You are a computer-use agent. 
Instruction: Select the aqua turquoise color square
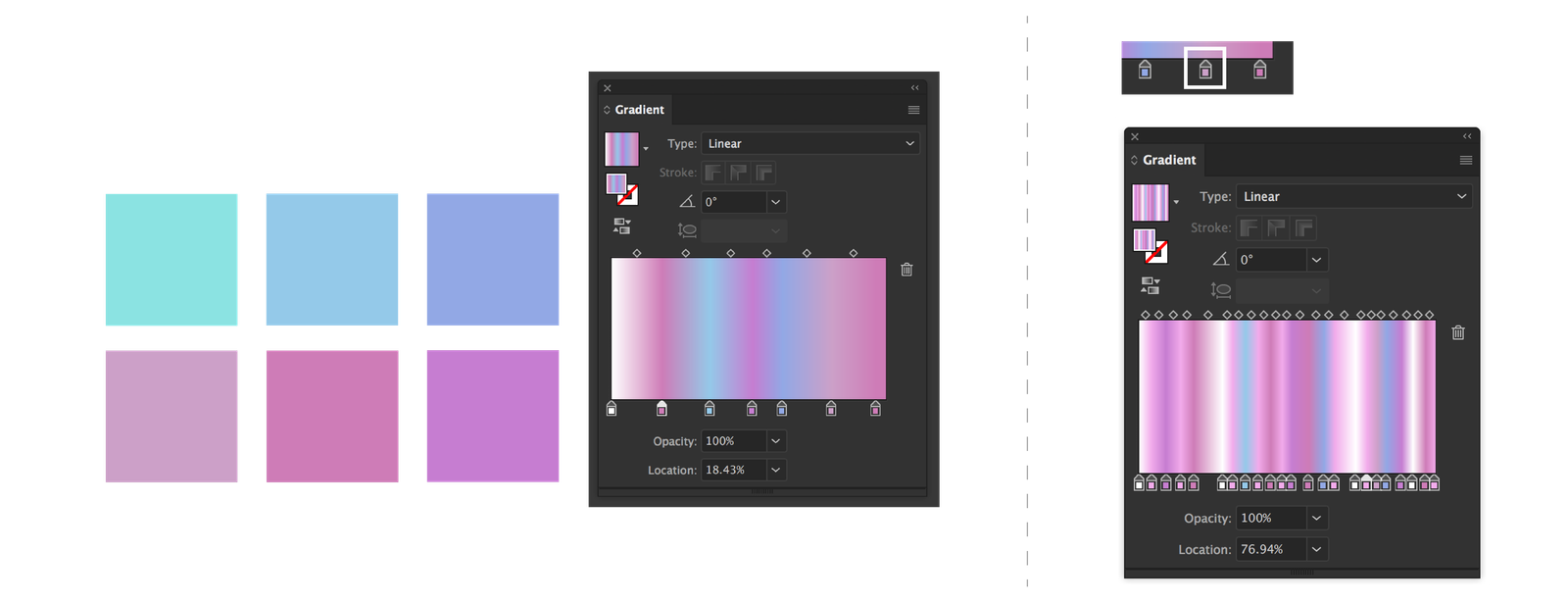coord(171,260)
